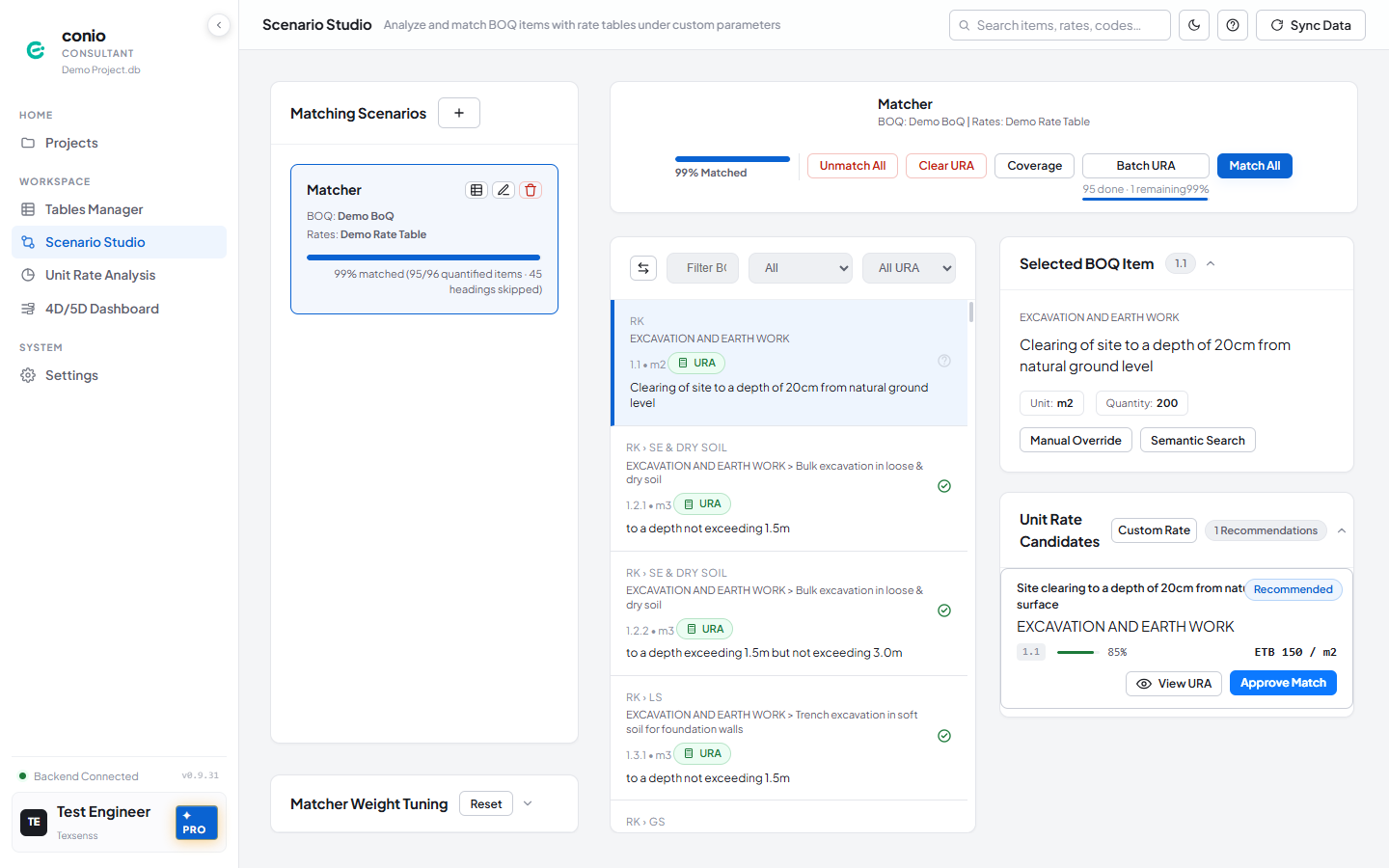
Task: Open Unit Rate Analysis in the sidebar
Action: [x=119, y=275]
